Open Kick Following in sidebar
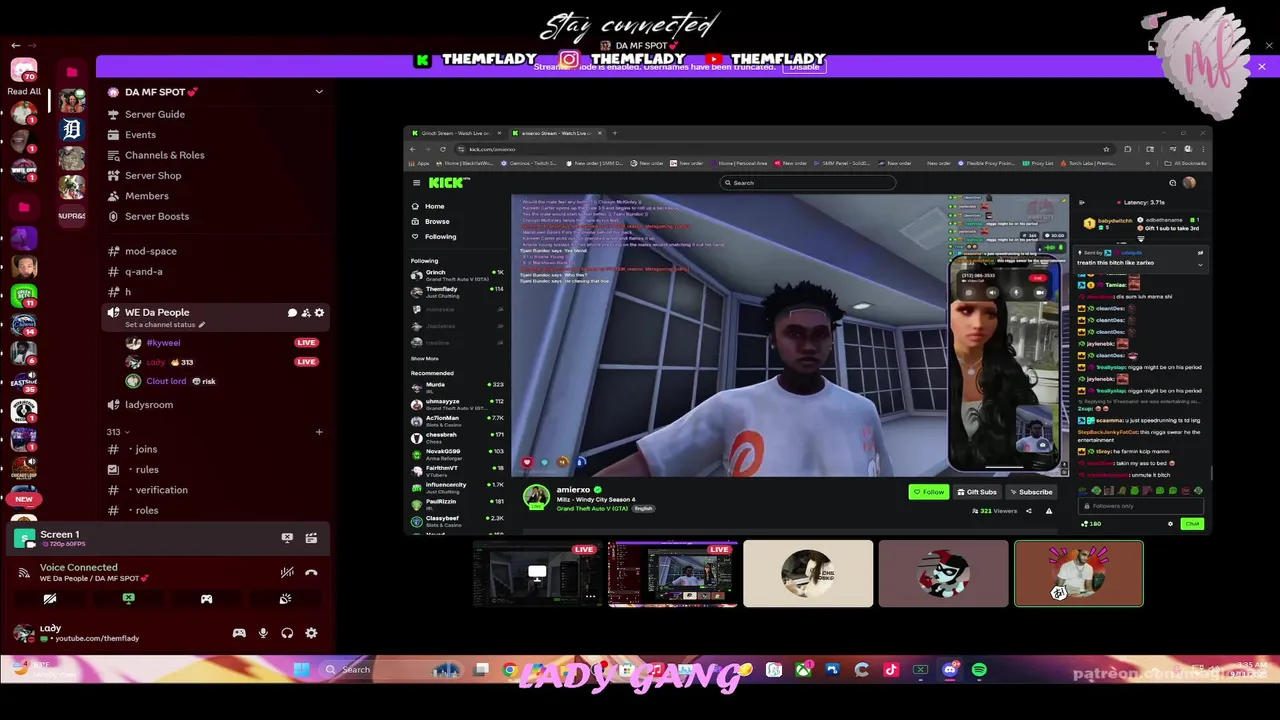The width and height of the screenshot is (1280, 720). point(440,237)
